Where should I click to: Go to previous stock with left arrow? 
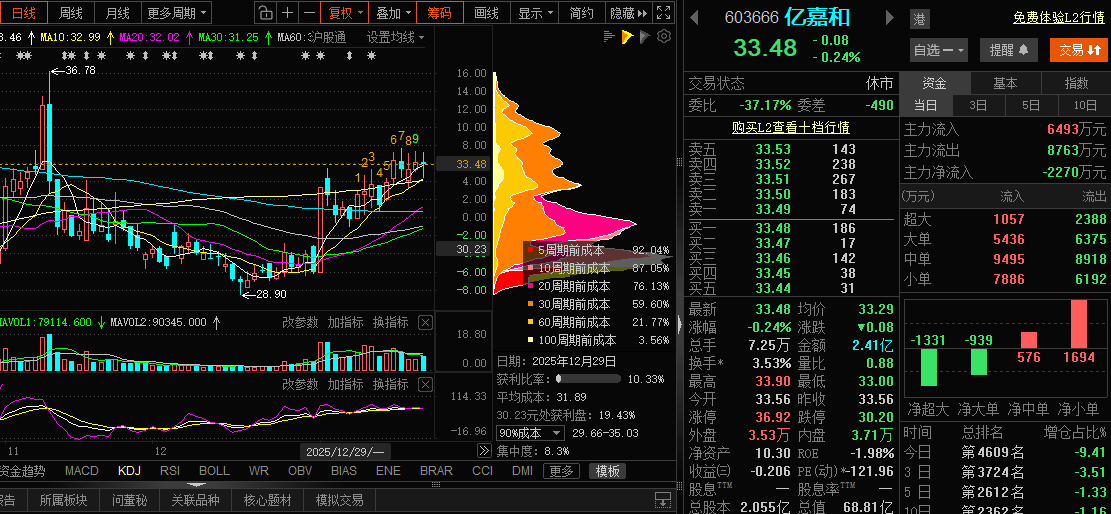[x=695, y=18]
